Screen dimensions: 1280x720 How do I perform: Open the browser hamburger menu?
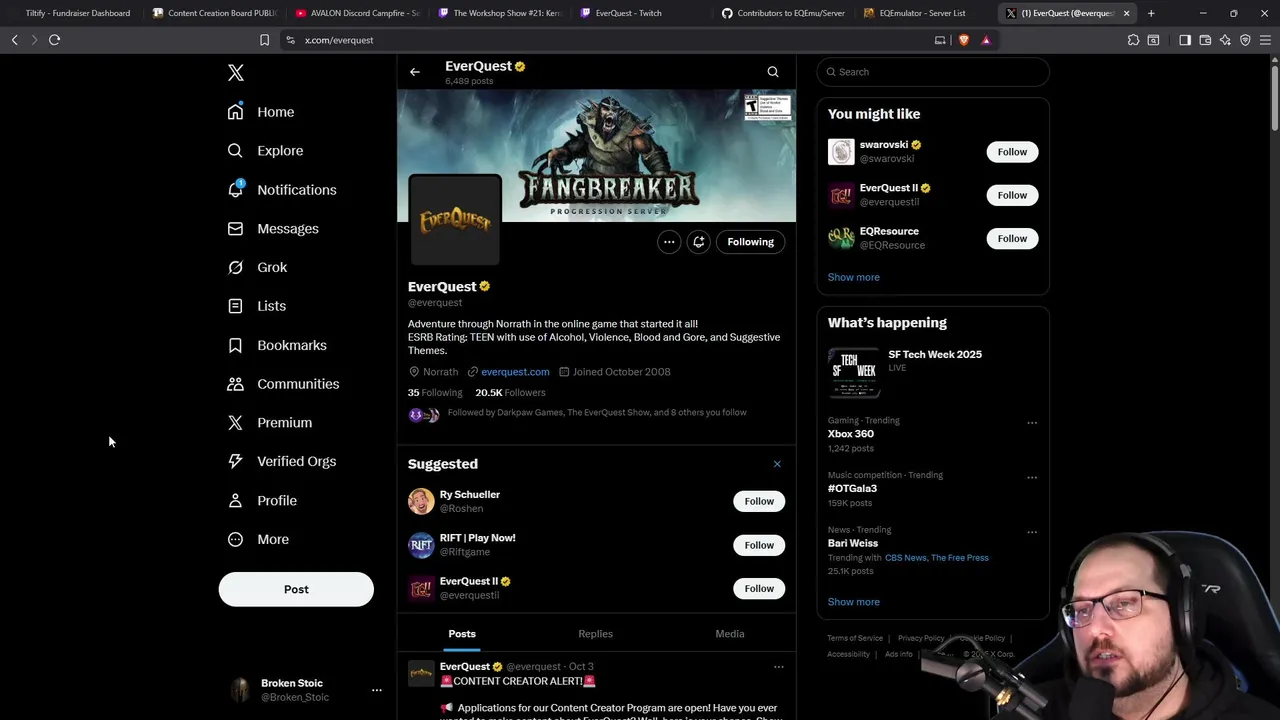[1265, 40]
